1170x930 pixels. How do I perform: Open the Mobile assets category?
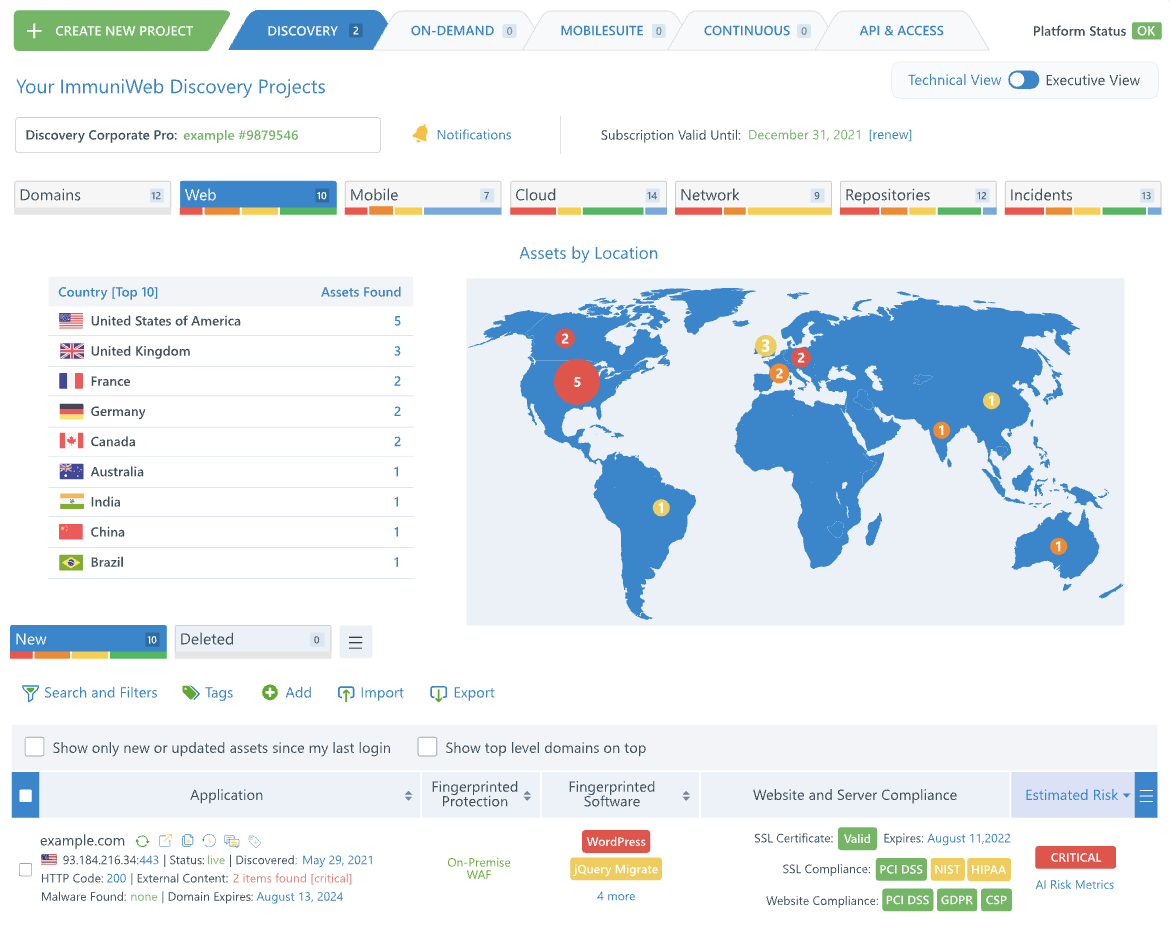tap(422, 194)
